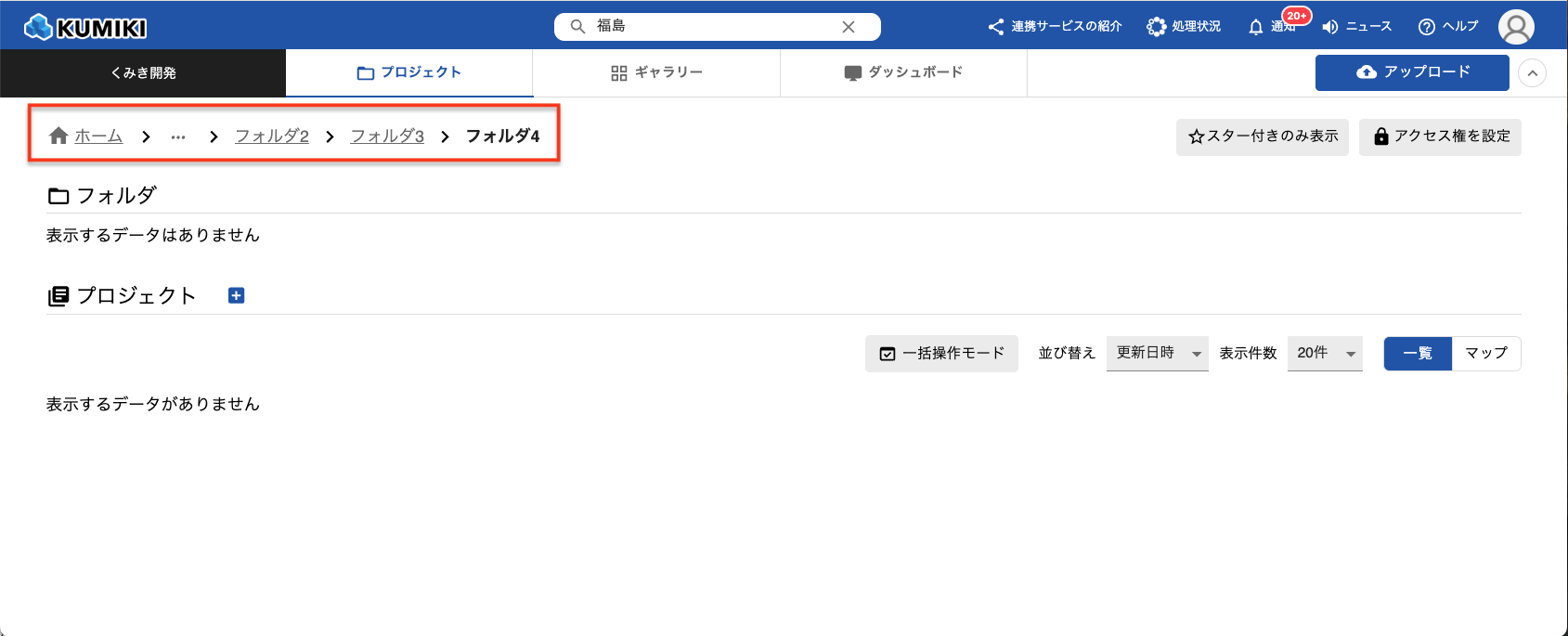Click the KUMIKI logo
Screen dimensions: 1568x636
pyautogui.click(x=85, y=27)
